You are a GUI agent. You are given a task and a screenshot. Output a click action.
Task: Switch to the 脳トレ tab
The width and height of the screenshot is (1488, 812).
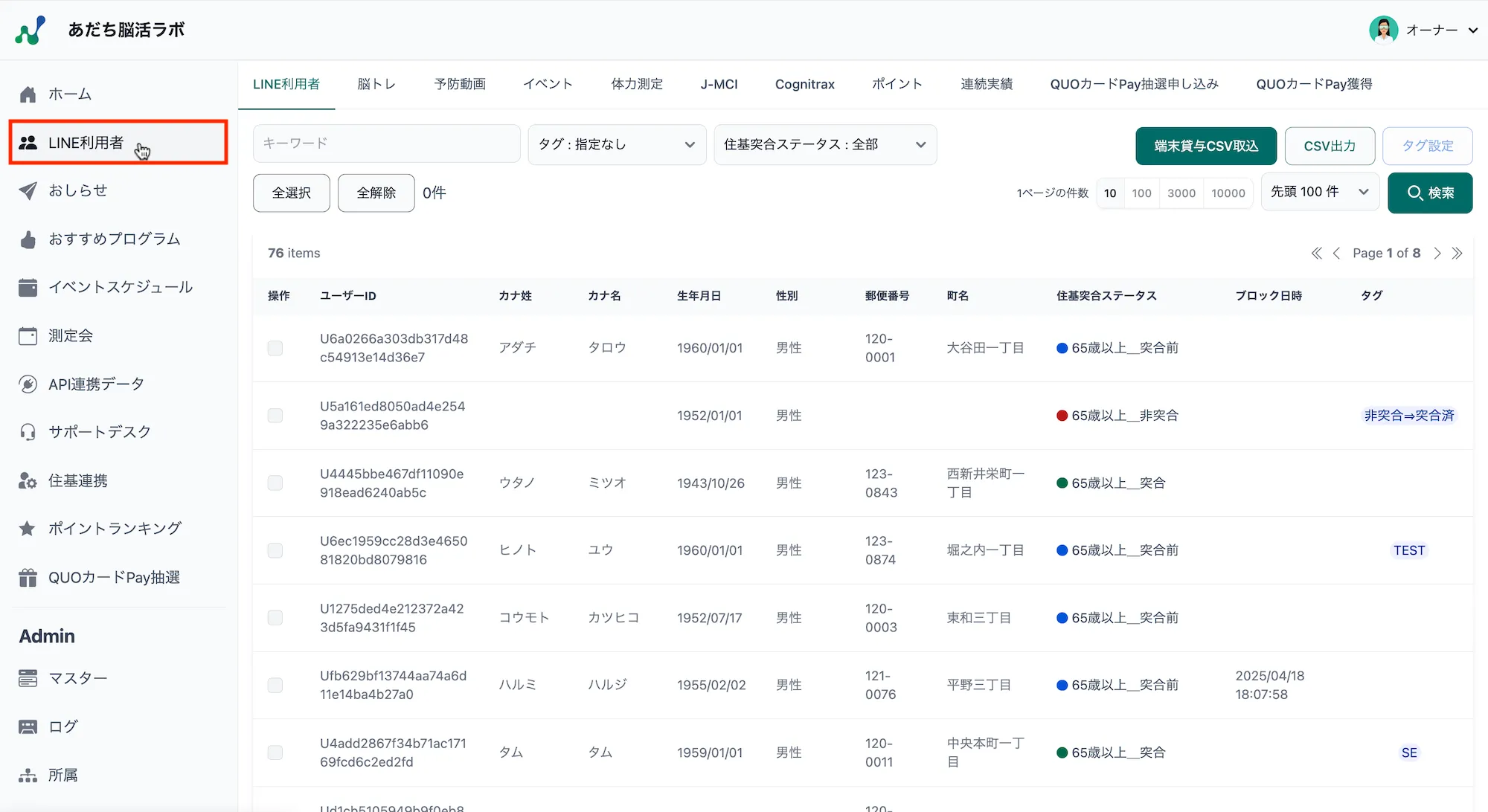pos(376,84)
